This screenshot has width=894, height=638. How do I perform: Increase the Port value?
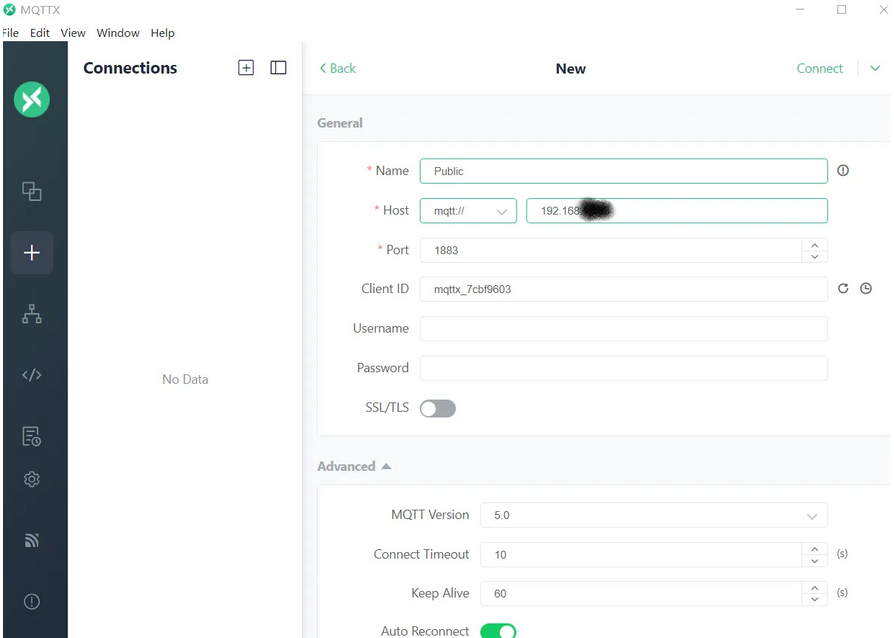pos(814,245)
